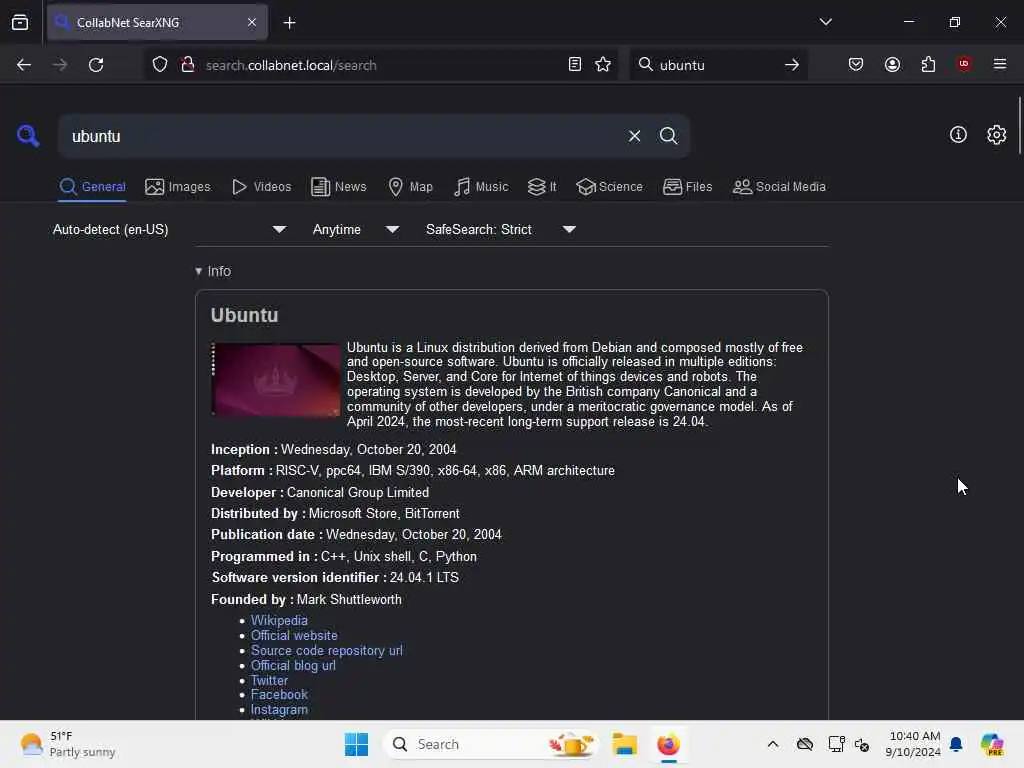
Task: Click the Windows taskbar Search box
Action: click(x=491, y=744)
